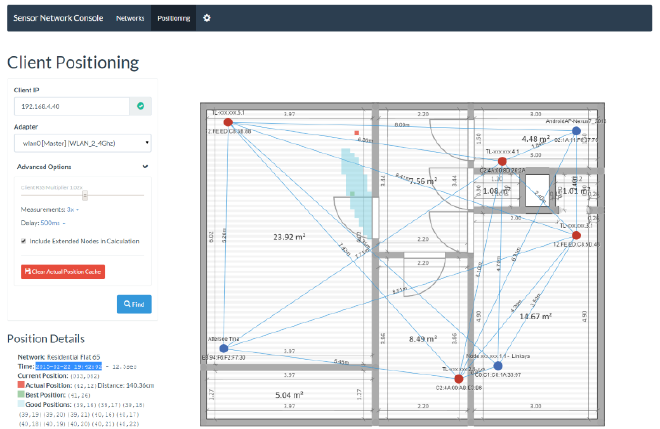Open the Measurements 3x dropdown
The height and width of the screenshot is (429, 660).
(x=73, y=209)
